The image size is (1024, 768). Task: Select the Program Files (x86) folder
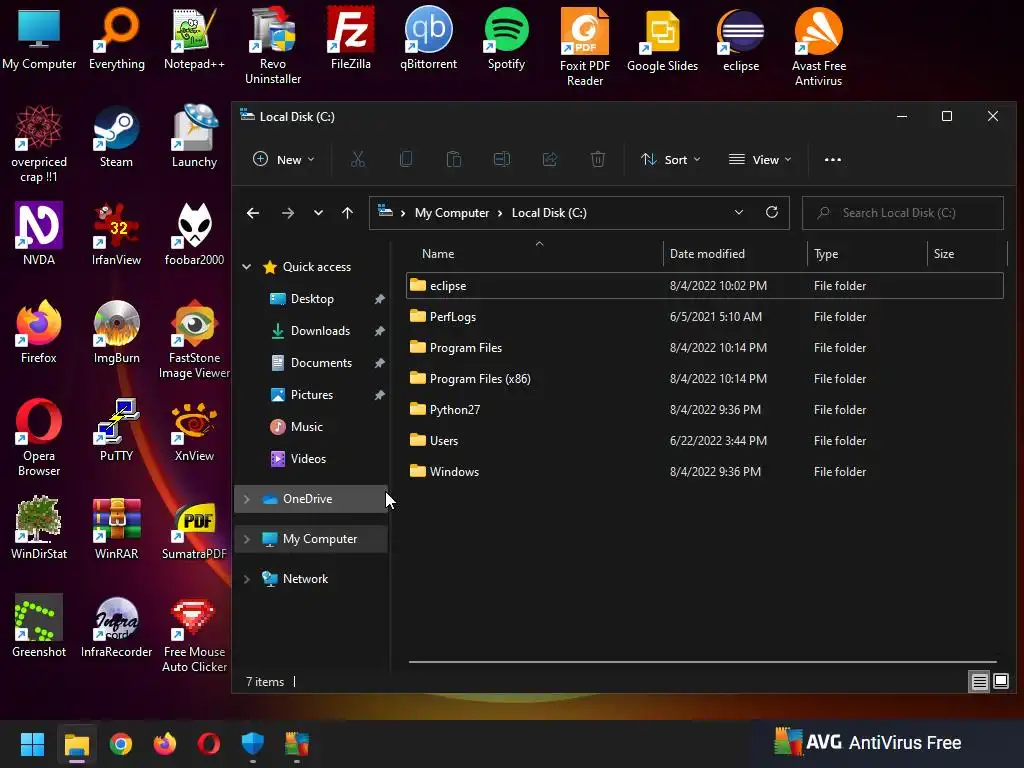705,379
